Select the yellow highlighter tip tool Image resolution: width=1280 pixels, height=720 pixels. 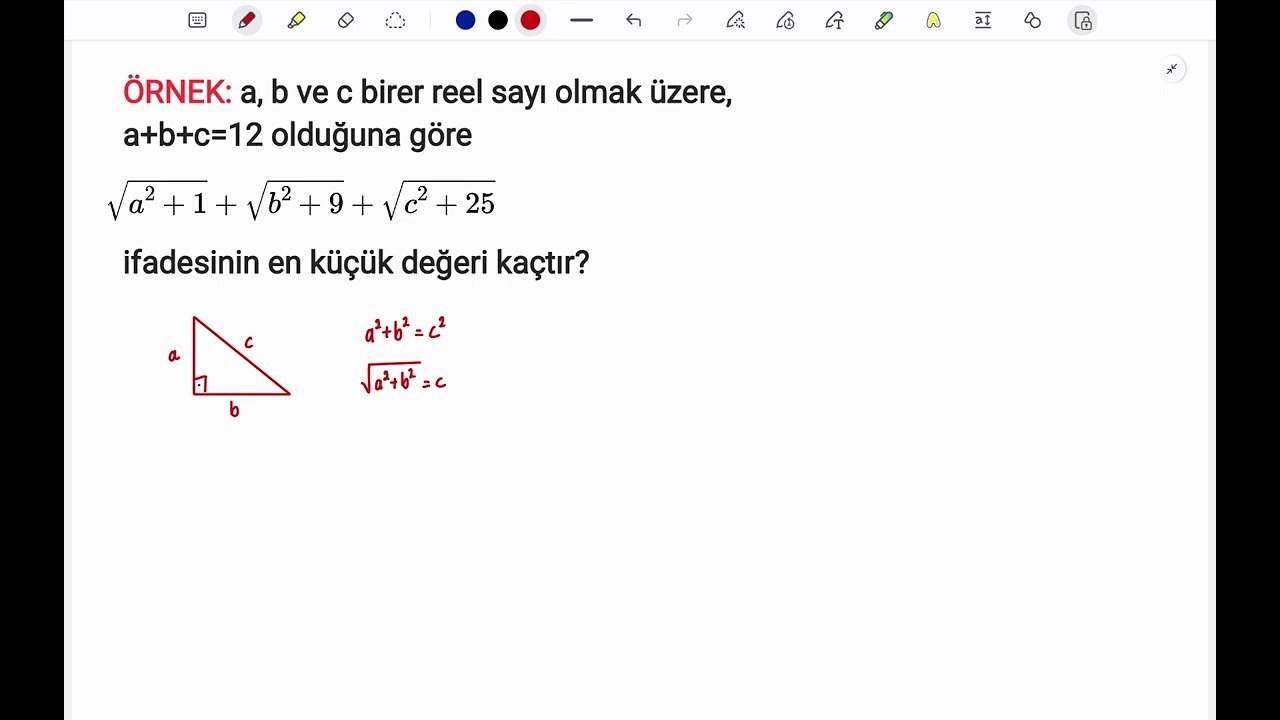(933, 20)
